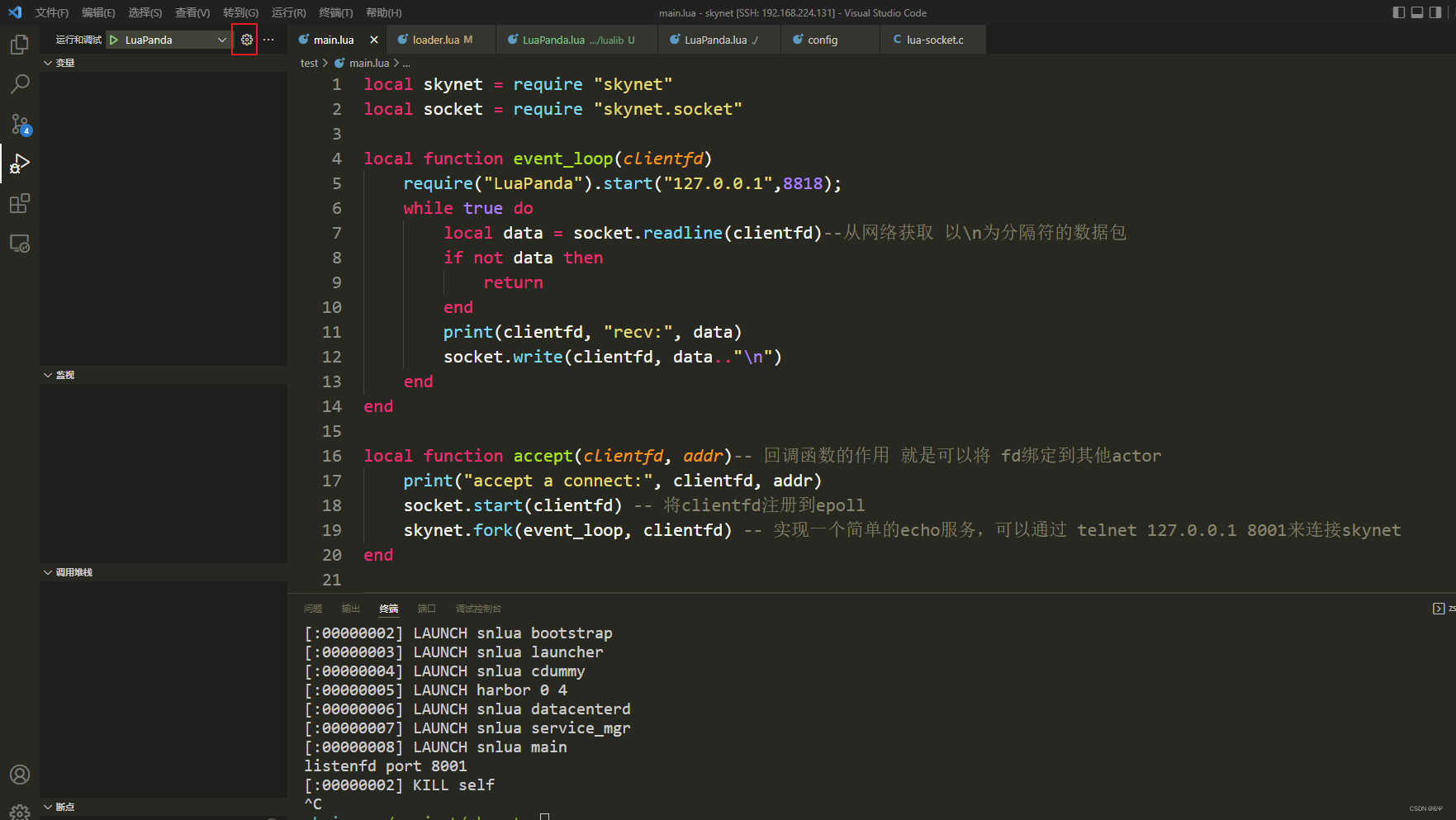Open the Accounts menu icon

pyautogui.click(x=20, y=775)
